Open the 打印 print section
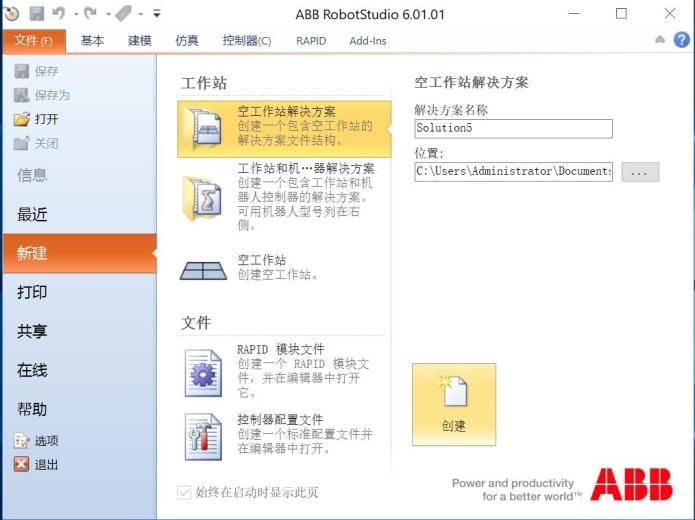Image resolution: width=695 pixels, height=520 pixels. pyautogui.click(x=32, y=292)
